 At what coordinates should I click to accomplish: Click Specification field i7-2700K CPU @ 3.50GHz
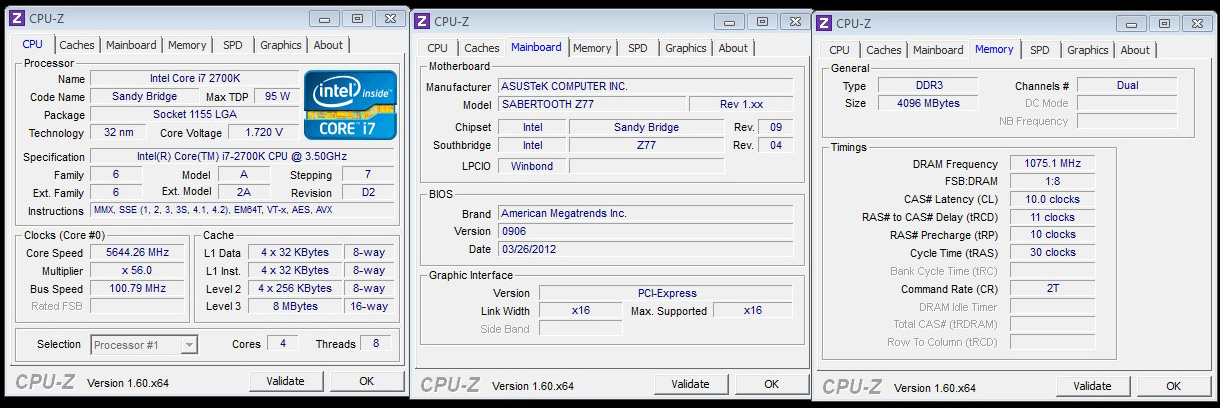click(x=242, y=157)
